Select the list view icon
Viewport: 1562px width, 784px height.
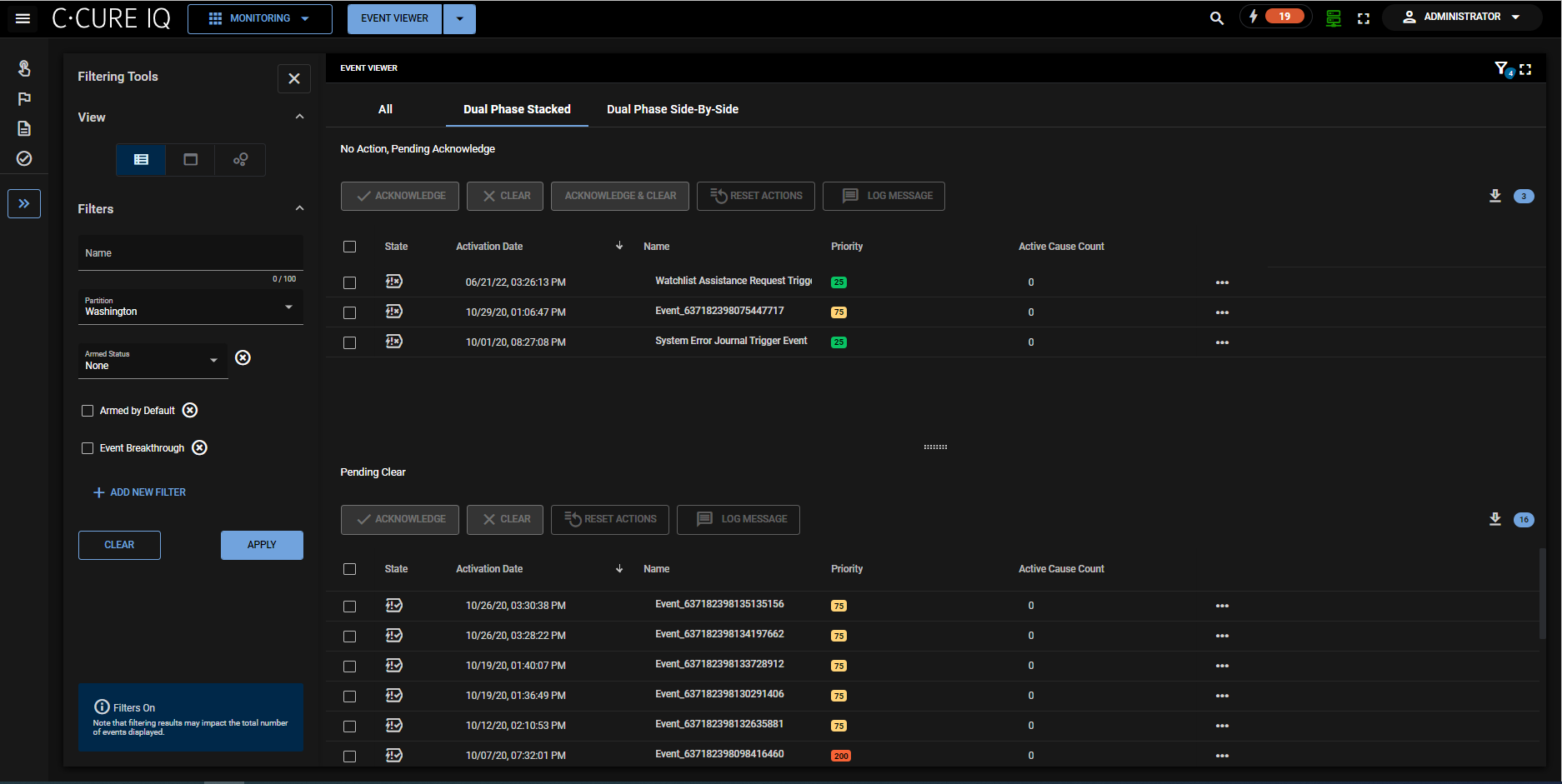[141, 160]
